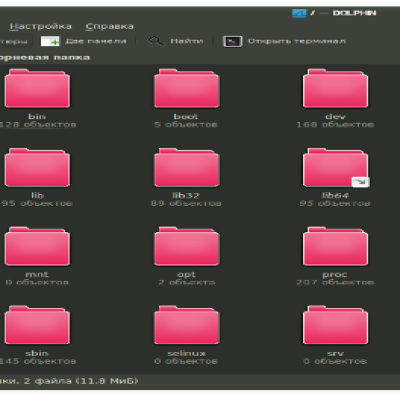This screenshot has height=400, width=400.
Task: Click the '5 объектов' count under boot
Action: (x=186, y=125)
